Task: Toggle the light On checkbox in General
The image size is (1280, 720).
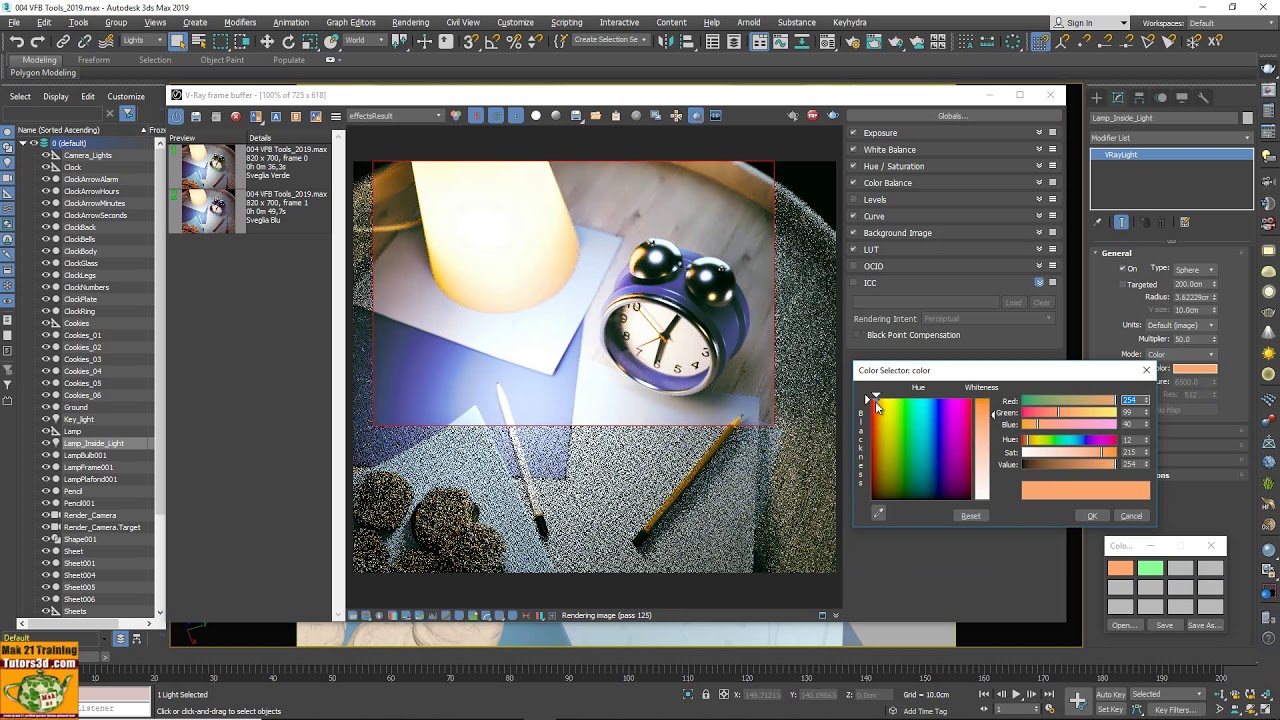Action: point(1122,269)
